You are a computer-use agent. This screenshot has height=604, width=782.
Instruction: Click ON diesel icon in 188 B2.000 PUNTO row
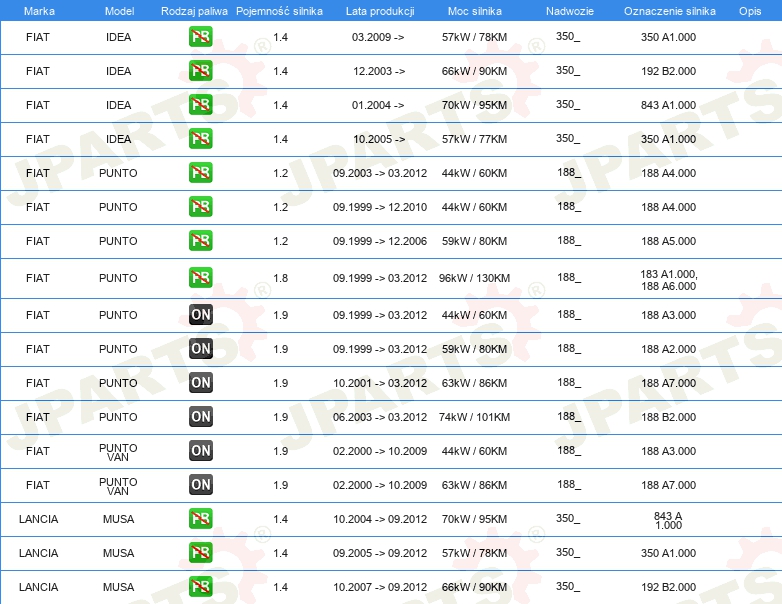tap(200, 416)
